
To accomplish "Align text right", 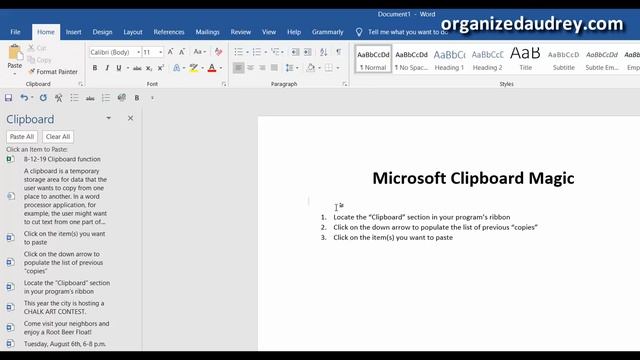I will [x=262, y=68].
